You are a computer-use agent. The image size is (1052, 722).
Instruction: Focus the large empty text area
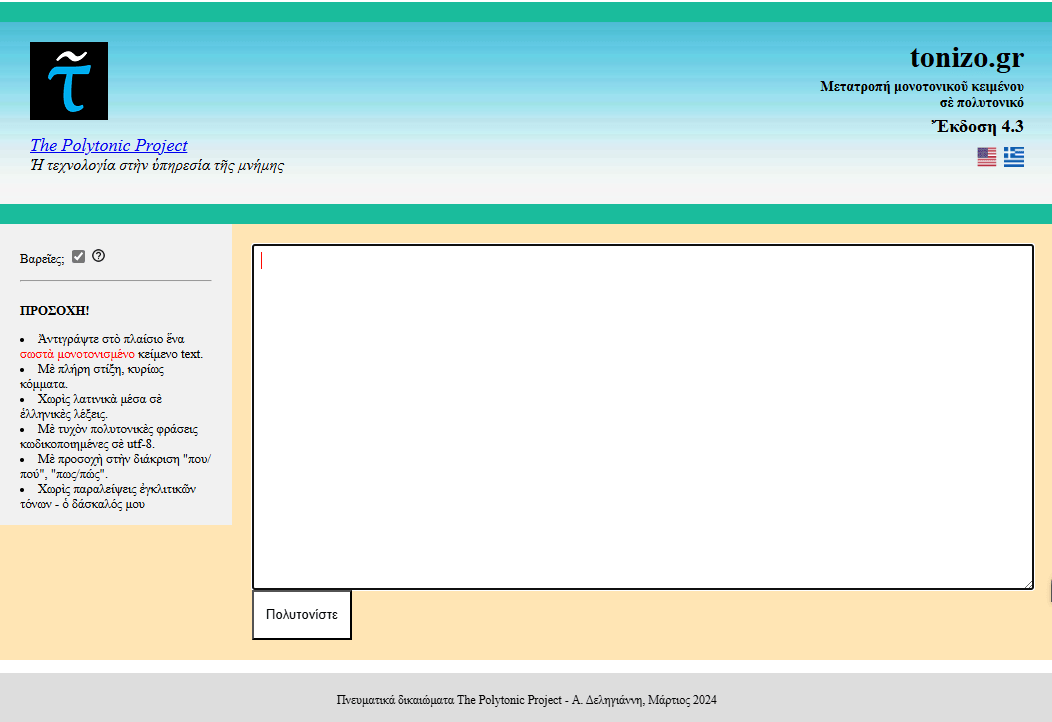642,416
